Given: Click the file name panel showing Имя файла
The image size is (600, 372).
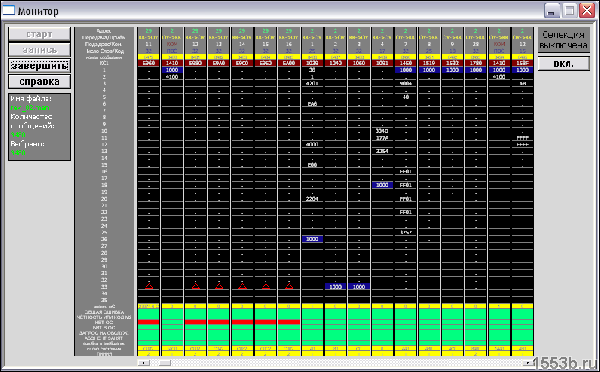Looking at the screenshot, I should (x=39, y=127).
